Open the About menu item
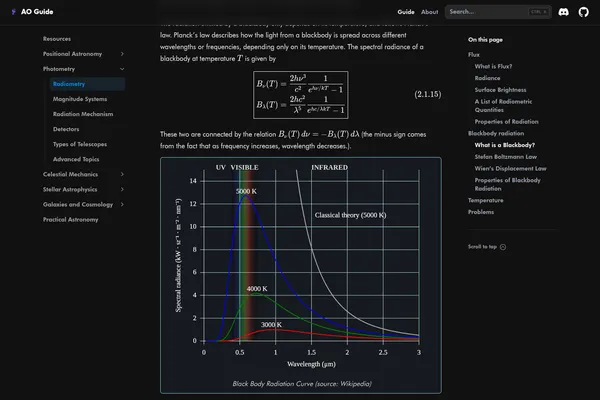Image resolution: width=600 pixels, height=400 pixels. 429,12
